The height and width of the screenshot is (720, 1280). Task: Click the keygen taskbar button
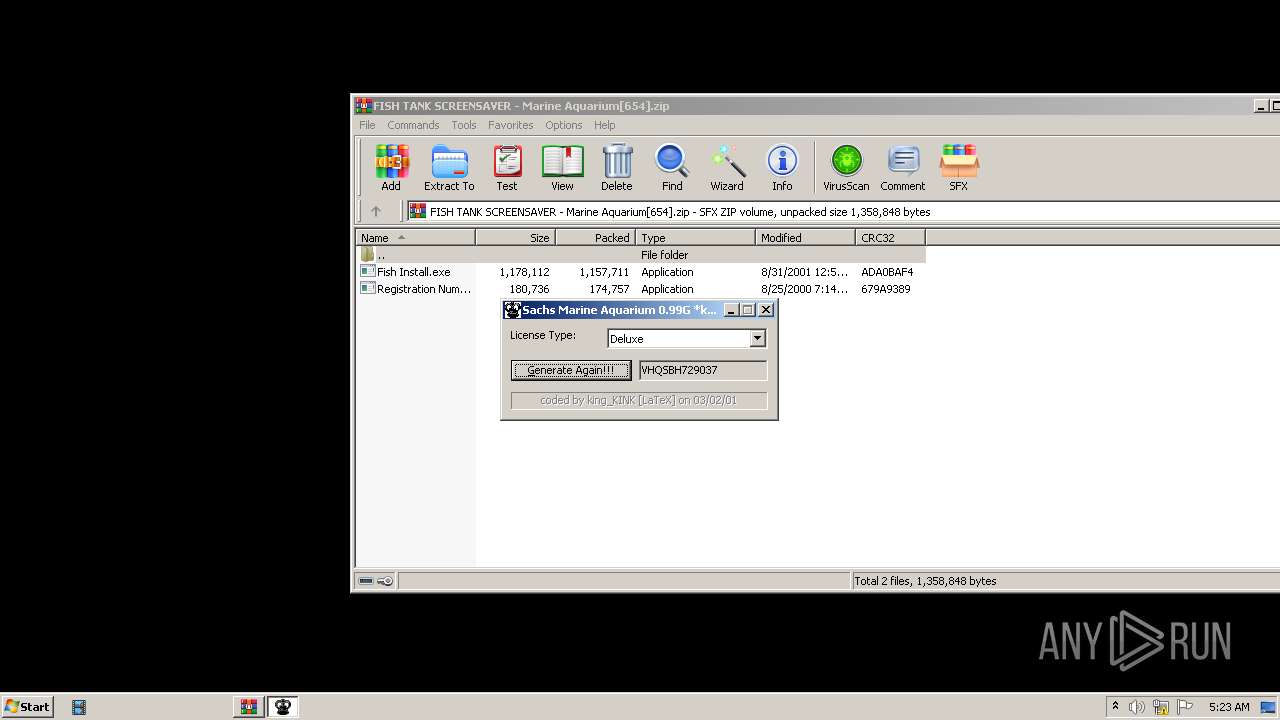click(282, 707)
